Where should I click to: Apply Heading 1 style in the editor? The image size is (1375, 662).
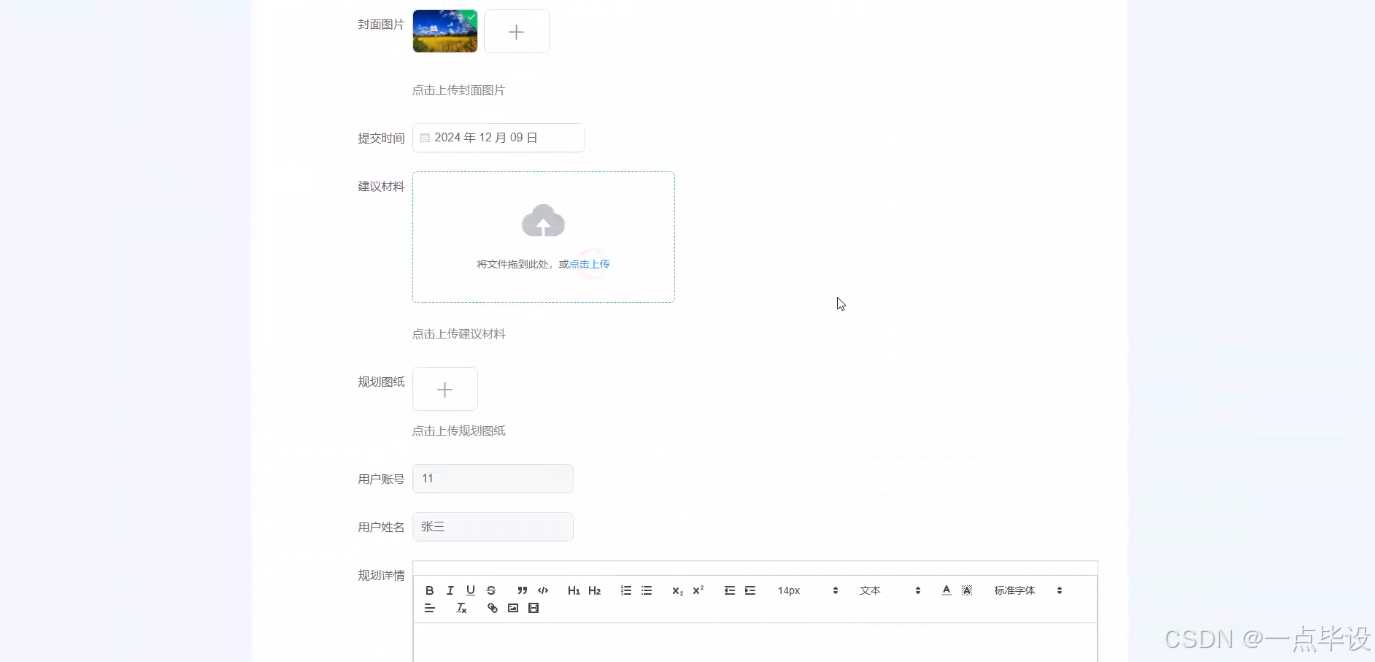click(573, 590)
